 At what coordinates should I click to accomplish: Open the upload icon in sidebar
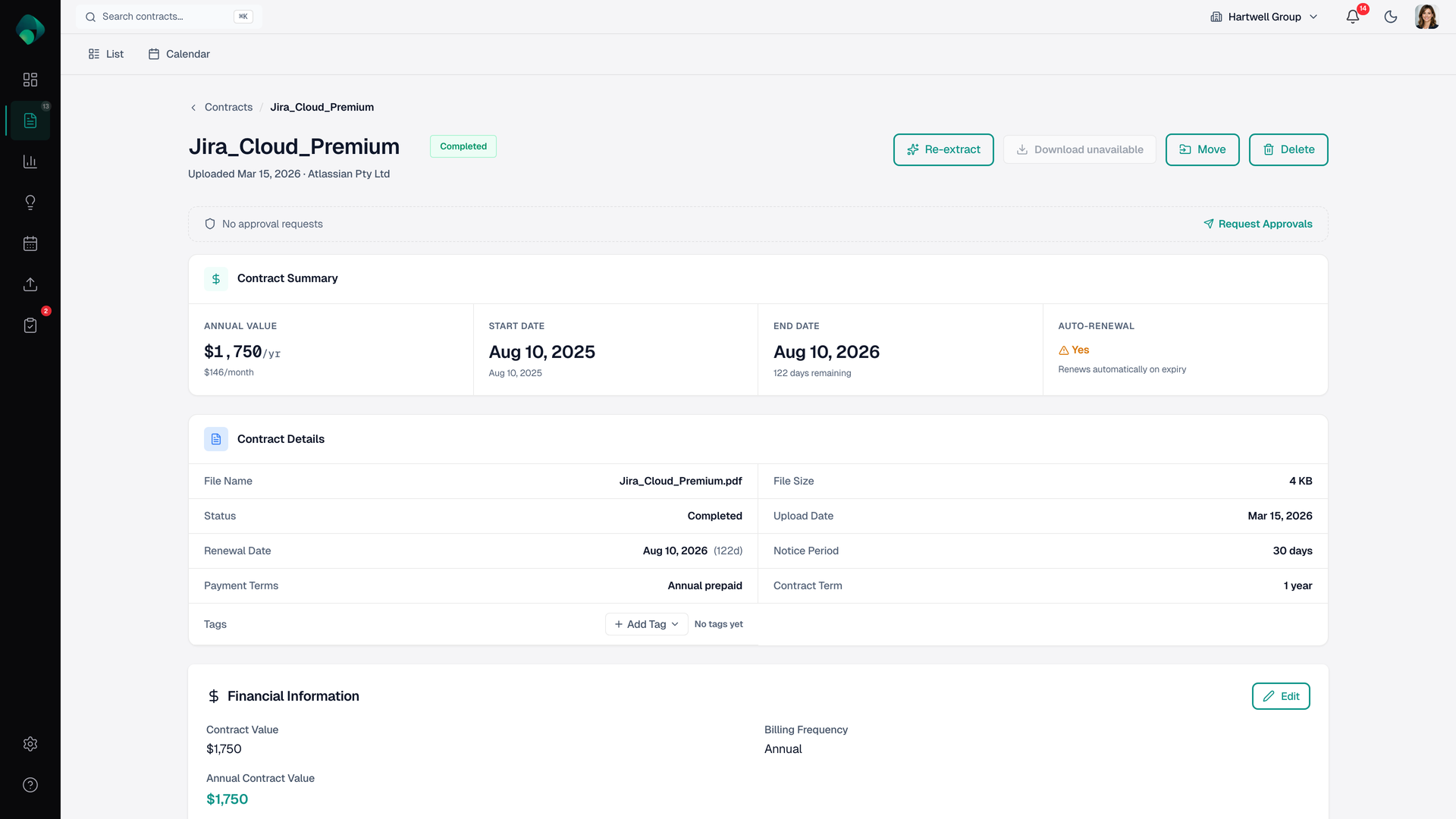(30, 284)
